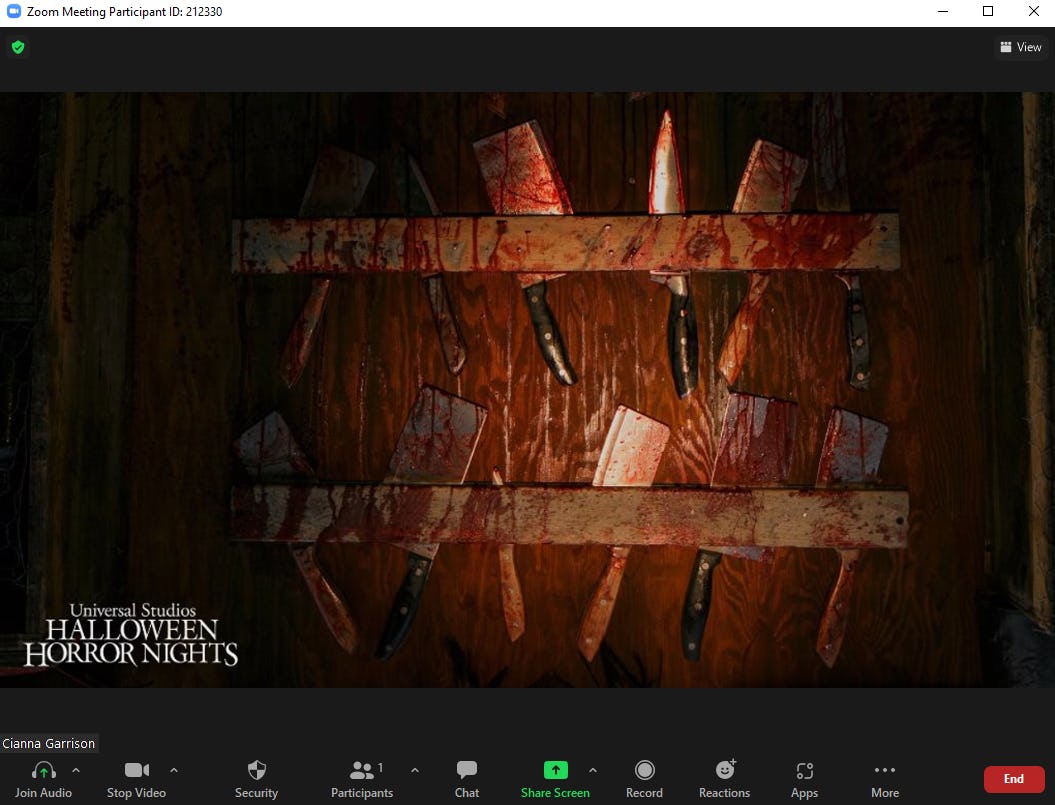Open the View menu
The height and width of the screenshot is (805, 1055).
point(1021,47)
